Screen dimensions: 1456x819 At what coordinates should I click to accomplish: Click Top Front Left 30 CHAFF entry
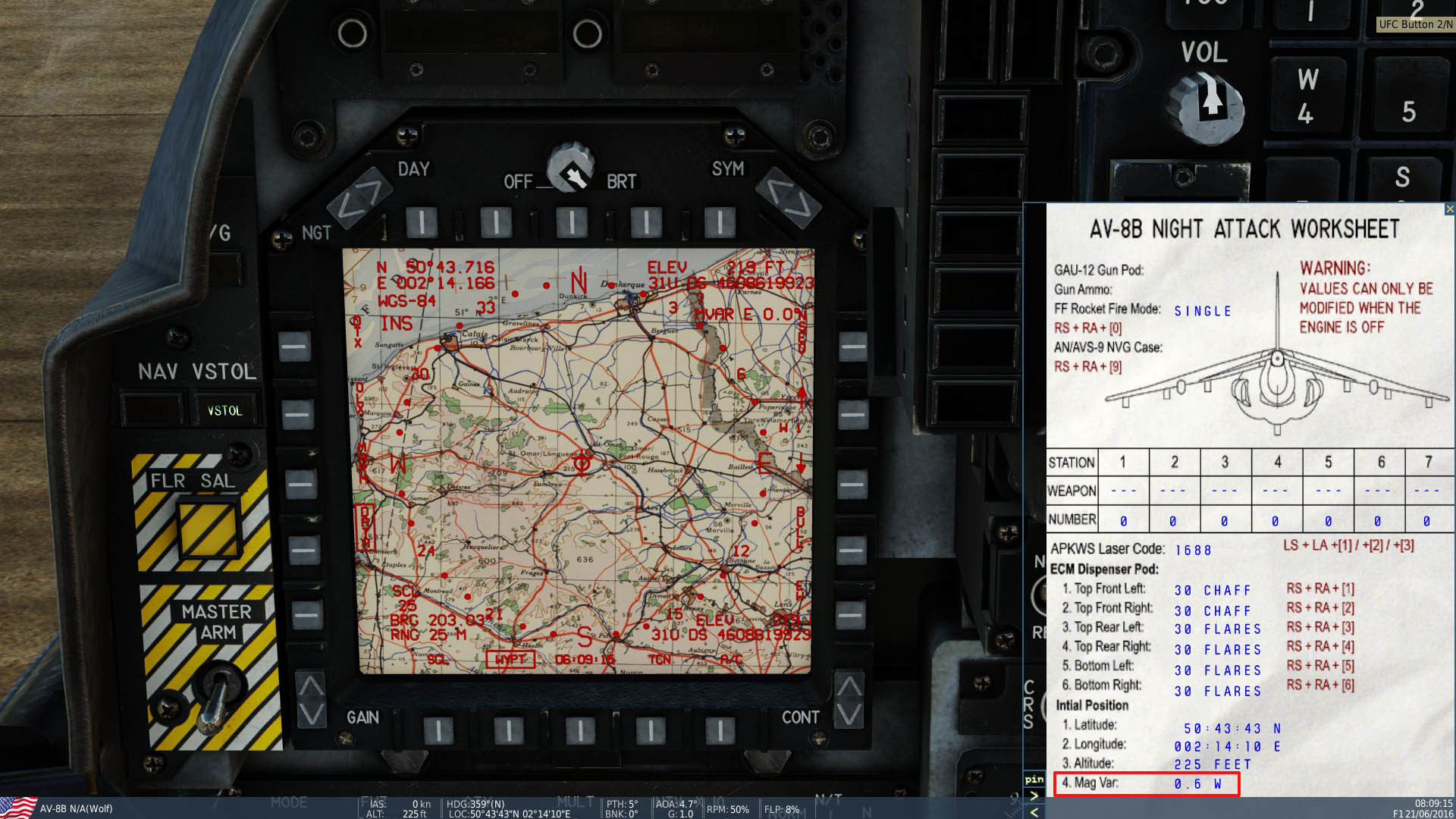tap(1213, 590)
